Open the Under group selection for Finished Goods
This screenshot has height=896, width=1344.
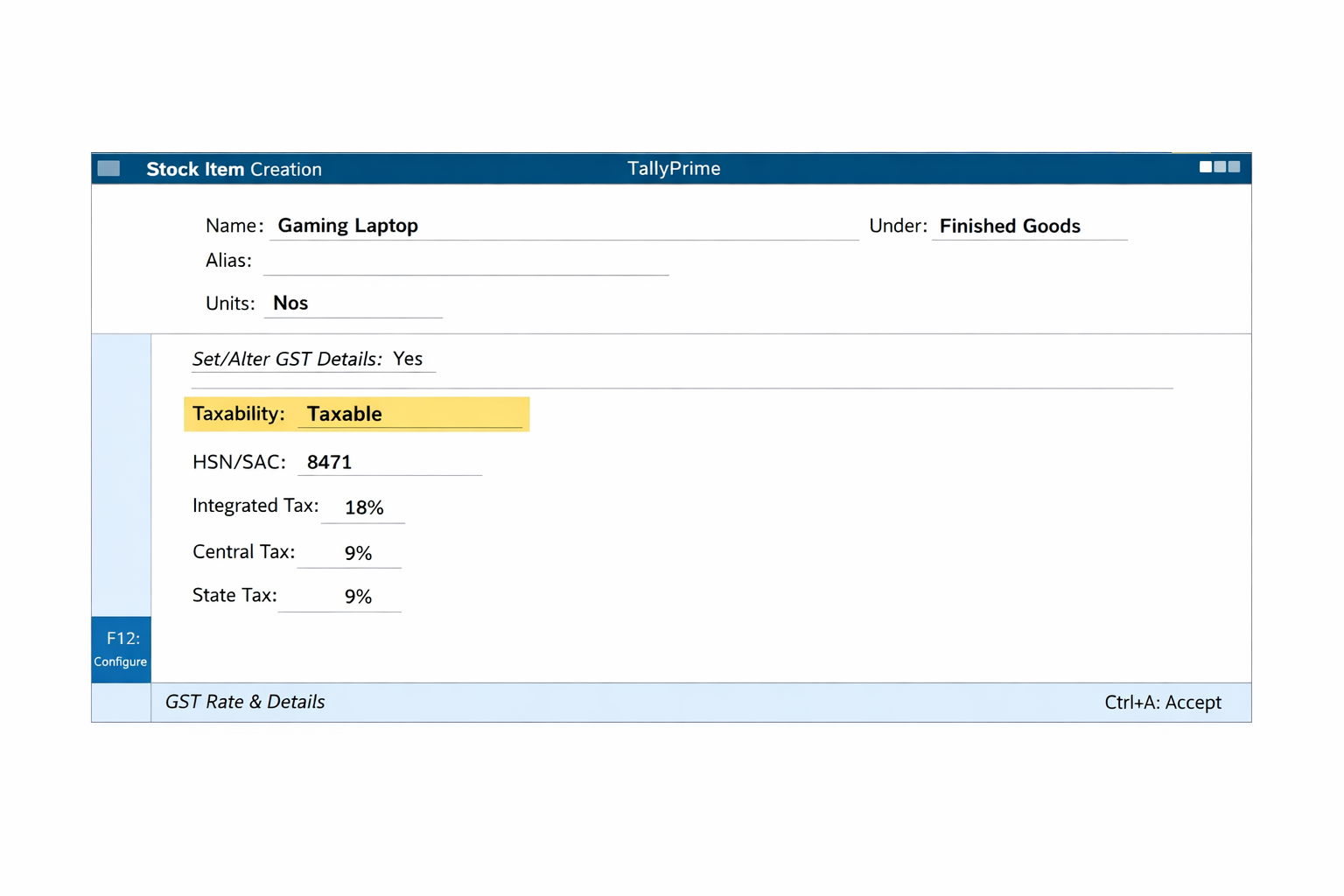(x=1009, y=226)
